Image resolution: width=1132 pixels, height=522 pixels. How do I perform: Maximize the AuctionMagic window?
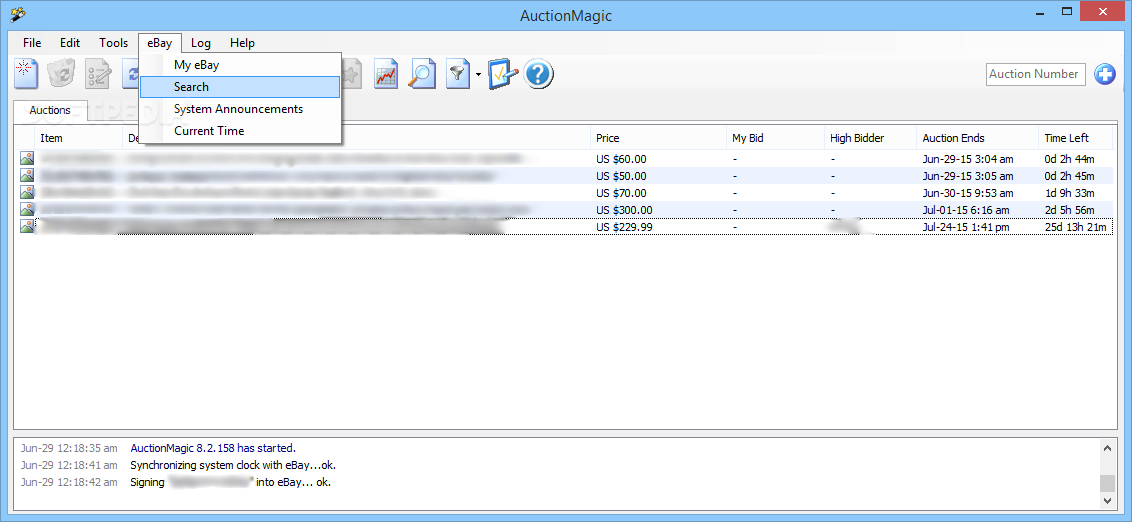tap(1066, 12)
